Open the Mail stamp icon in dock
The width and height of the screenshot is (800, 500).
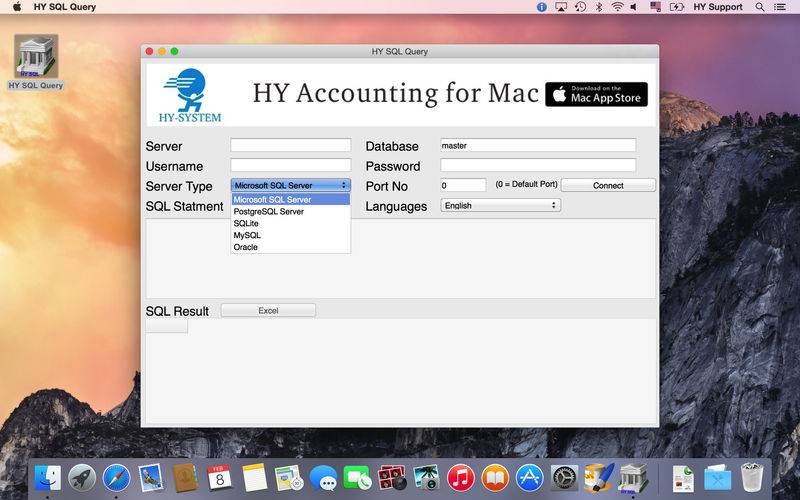151,478
